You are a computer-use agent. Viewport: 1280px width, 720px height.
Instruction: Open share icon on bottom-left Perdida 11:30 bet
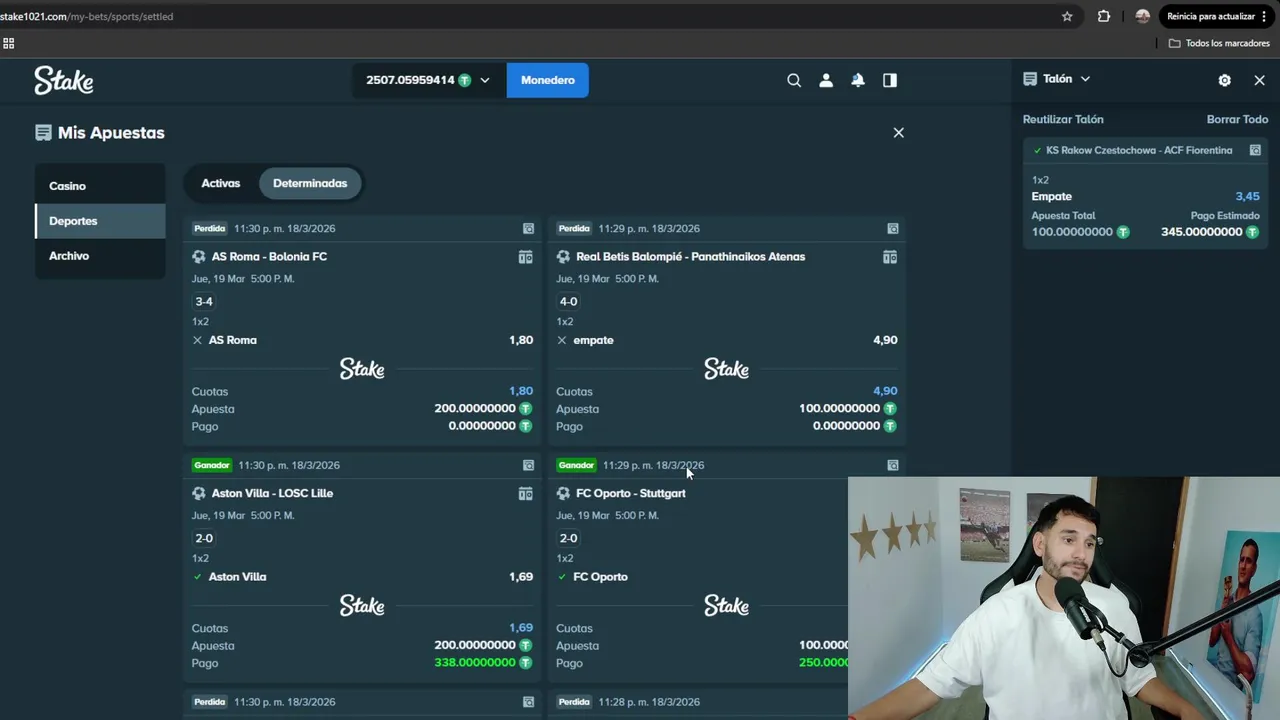528,702
